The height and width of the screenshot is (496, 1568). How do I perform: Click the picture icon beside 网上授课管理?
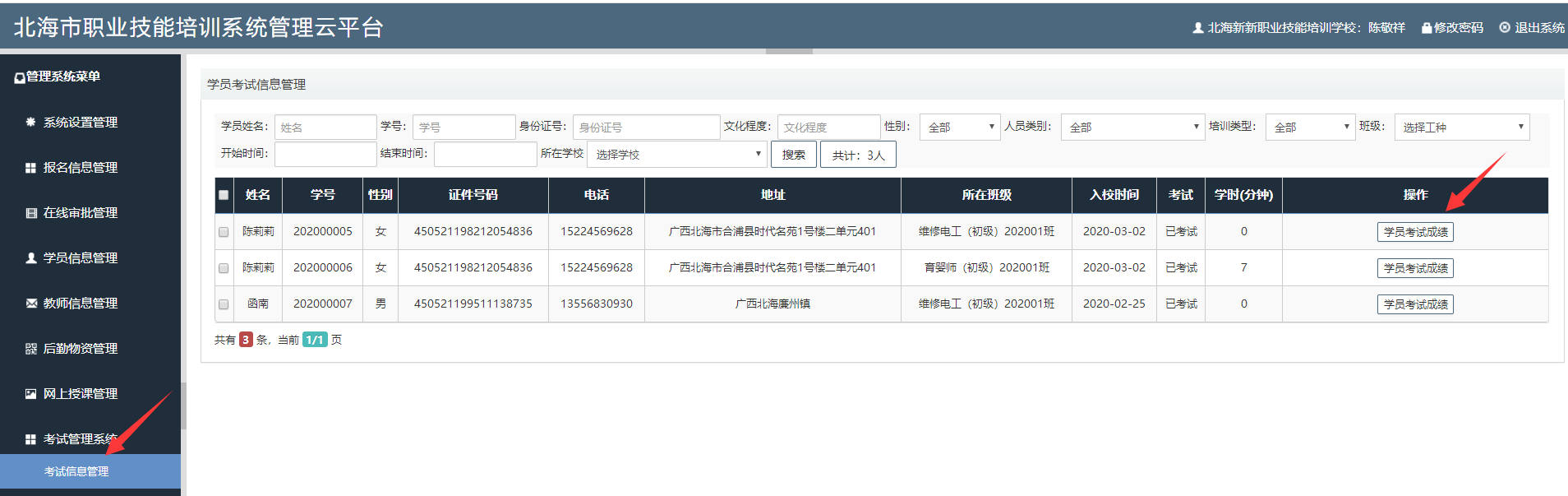pyautogui.click(x=30, y=394)
